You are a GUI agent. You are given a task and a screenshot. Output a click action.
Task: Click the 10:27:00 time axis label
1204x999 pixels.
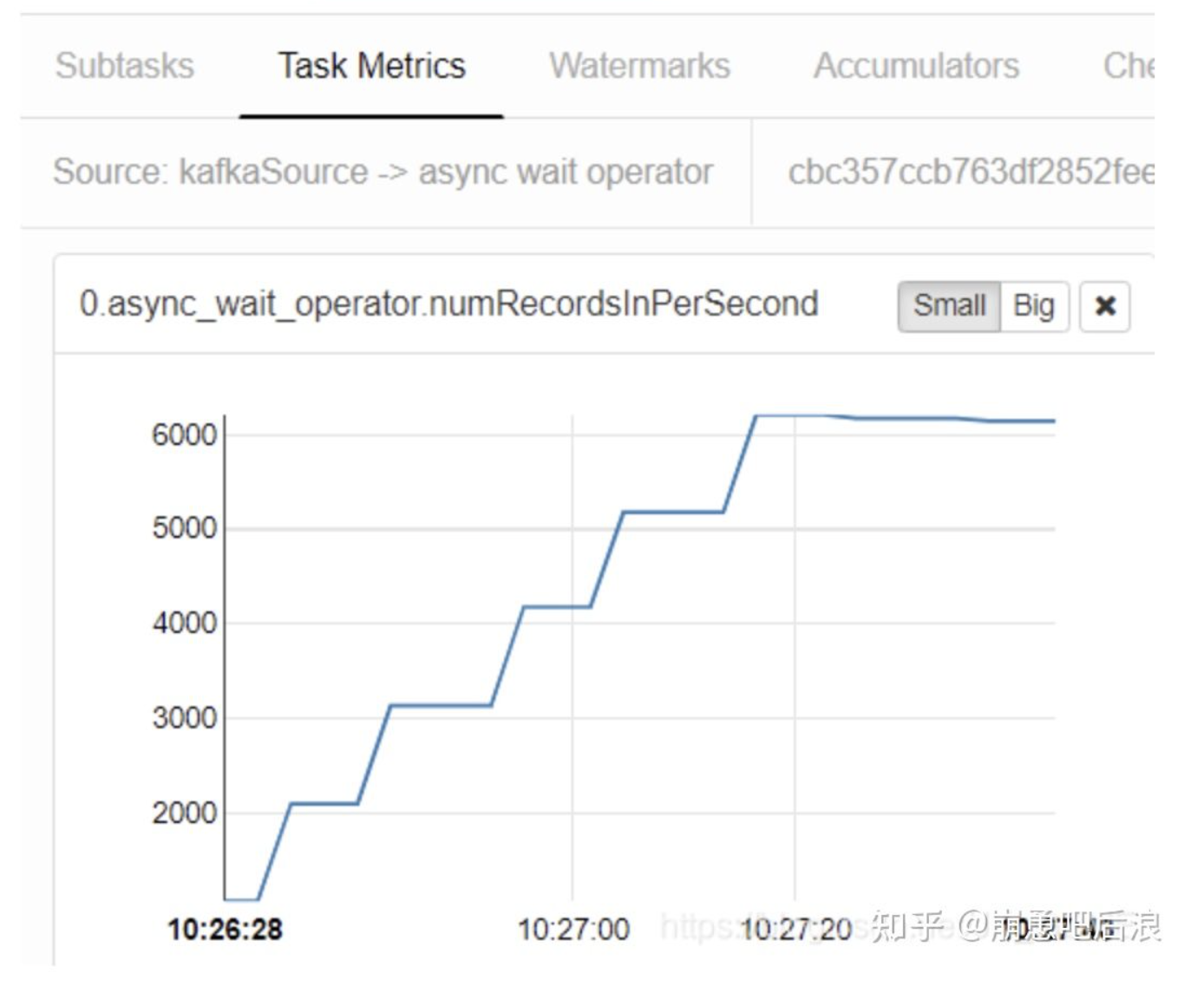click(x=573, y=930)
